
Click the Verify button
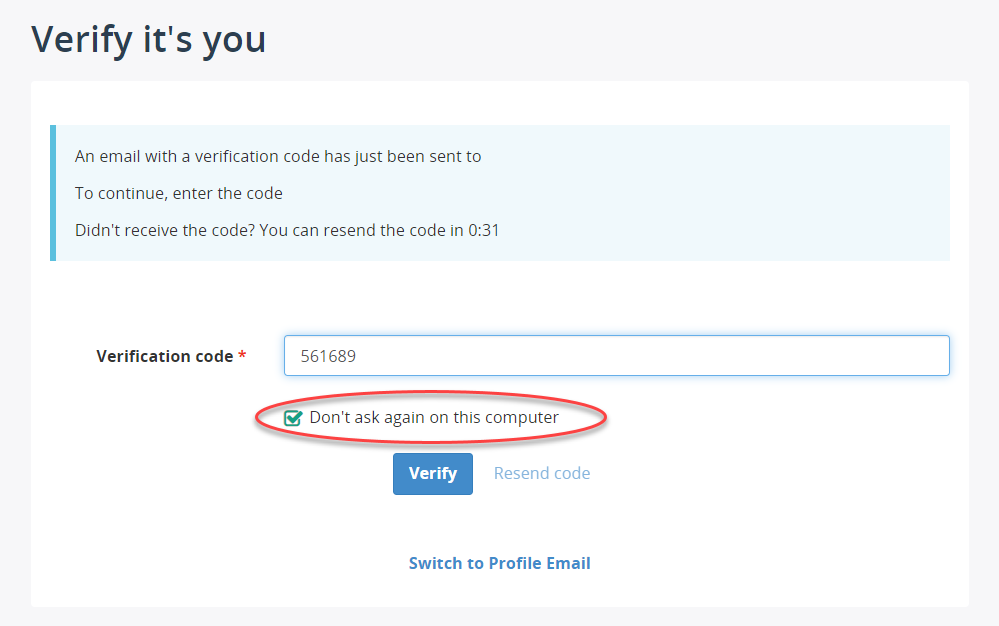[x=433, y=474]
